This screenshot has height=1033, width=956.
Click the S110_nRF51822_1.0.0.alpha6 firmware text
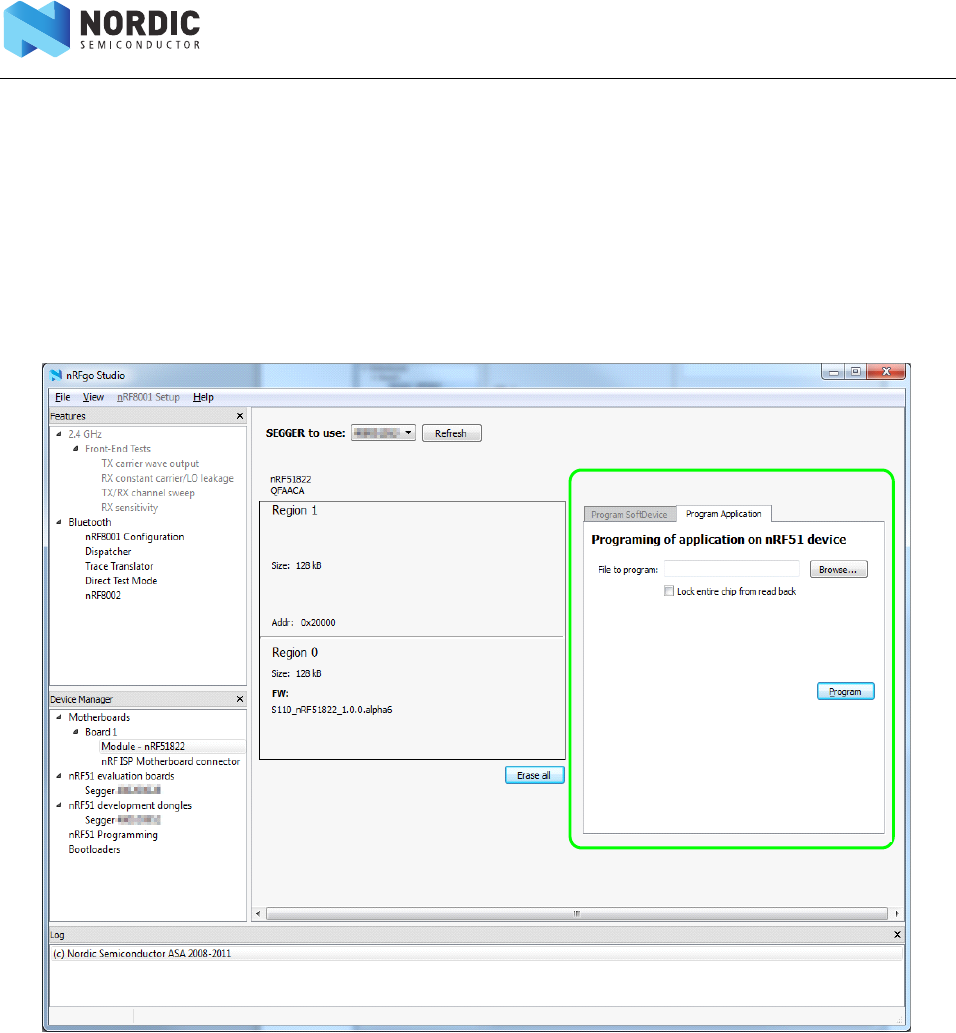pos(332,710)
